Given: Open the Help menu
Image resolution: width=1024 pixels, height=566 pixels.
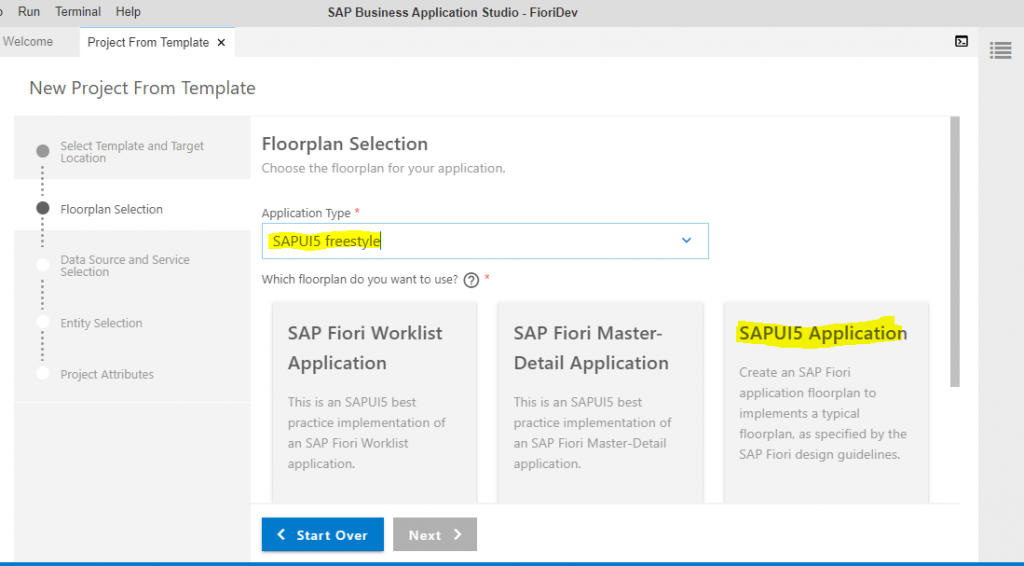Looking at the screenshot, I should [128, 12].
